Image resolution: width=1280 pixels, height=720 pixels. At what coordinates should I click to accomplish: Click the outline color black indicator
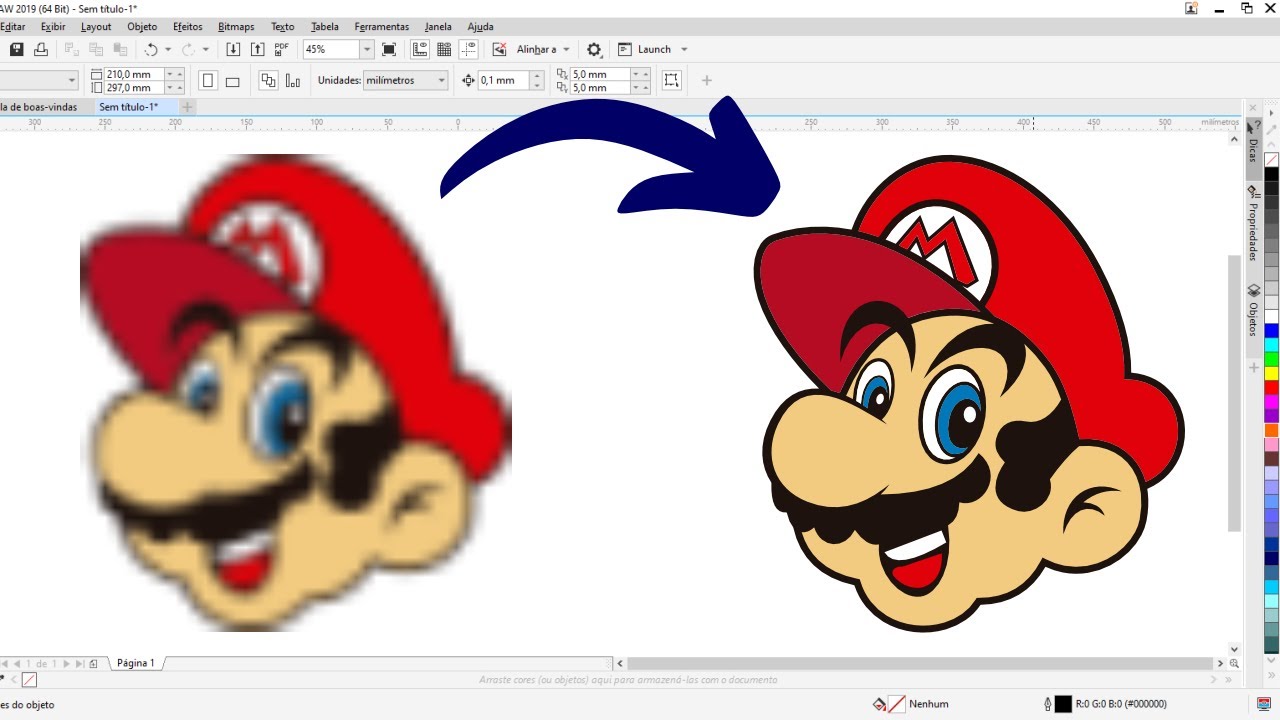[x=1063, y=704]
